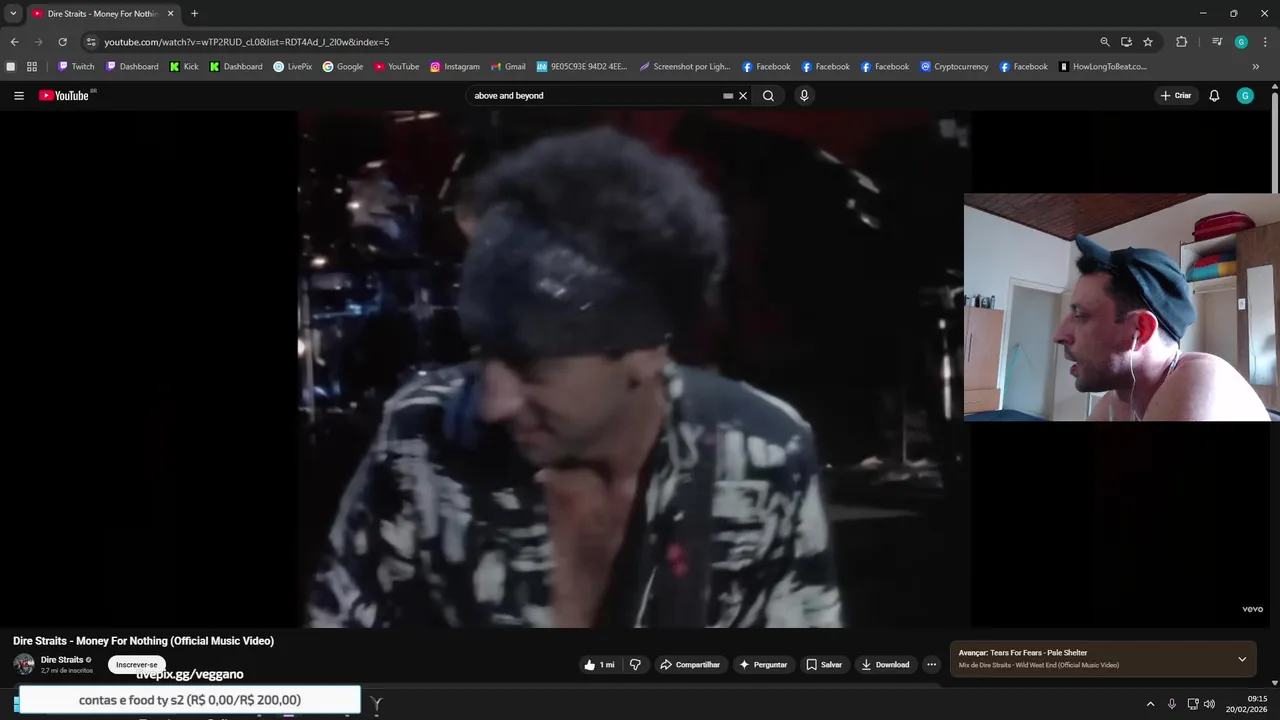This screenshot has width=1280, height=720.
Task: Open more actions three-dot menu under video
Action: pos(931,665)
